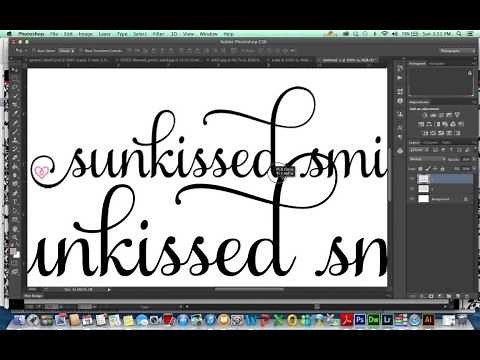Toggle lock image pixels brush icon

point(428,169)
